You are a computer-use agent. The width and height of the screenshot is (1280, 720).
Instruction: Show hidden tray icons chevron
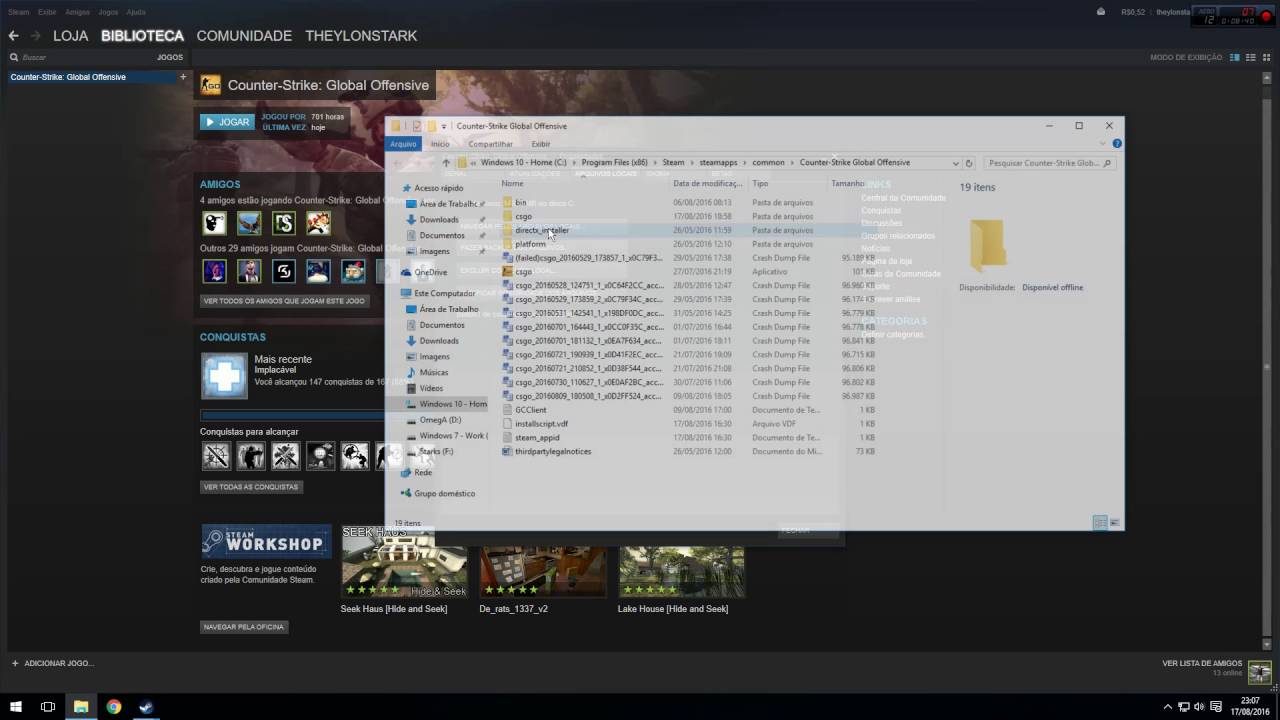pos(1166,707)
